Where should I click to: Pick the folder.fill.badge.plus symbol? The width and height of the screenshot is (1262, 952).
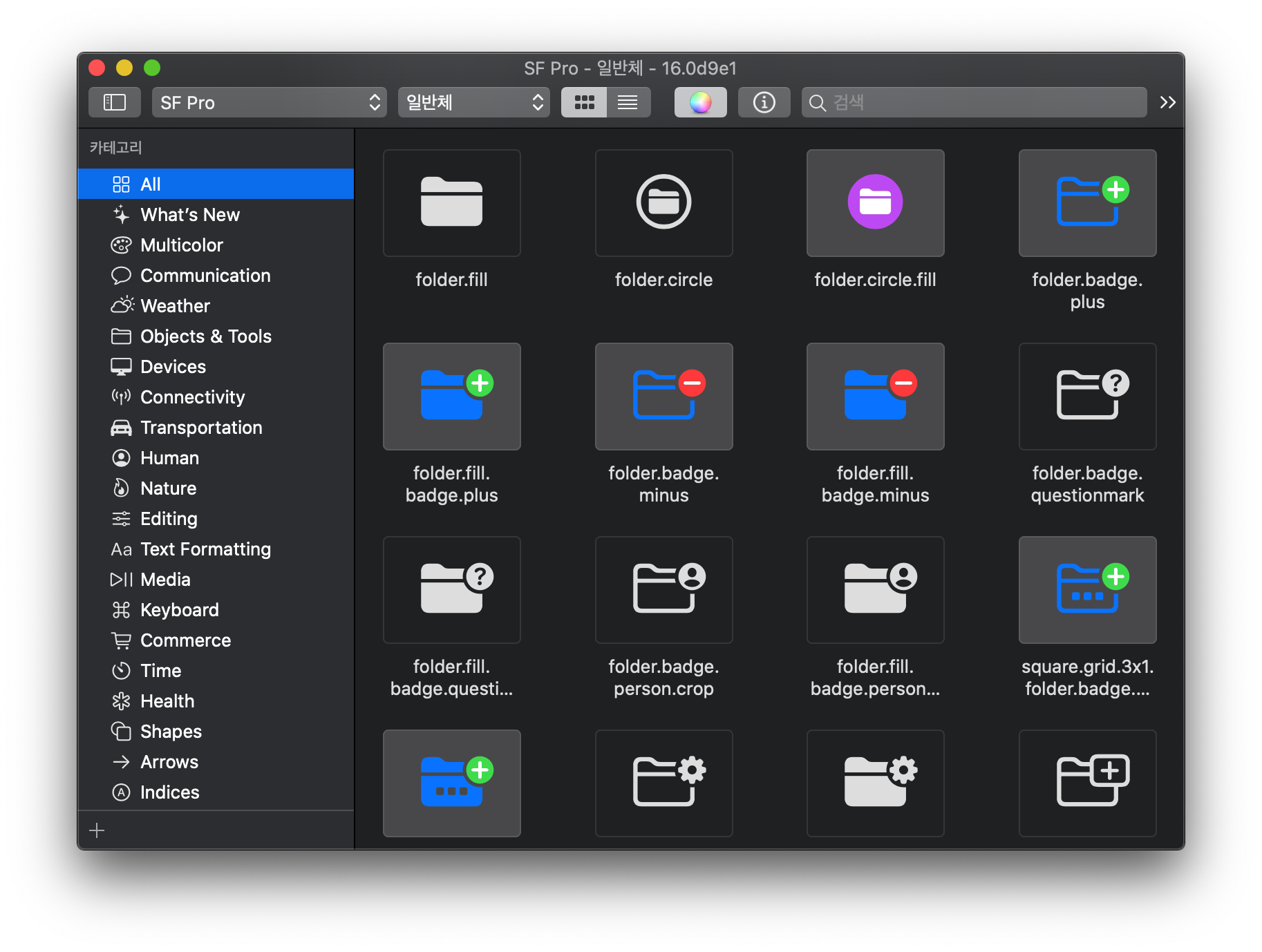pyautogui.click(x=451, y=396)
